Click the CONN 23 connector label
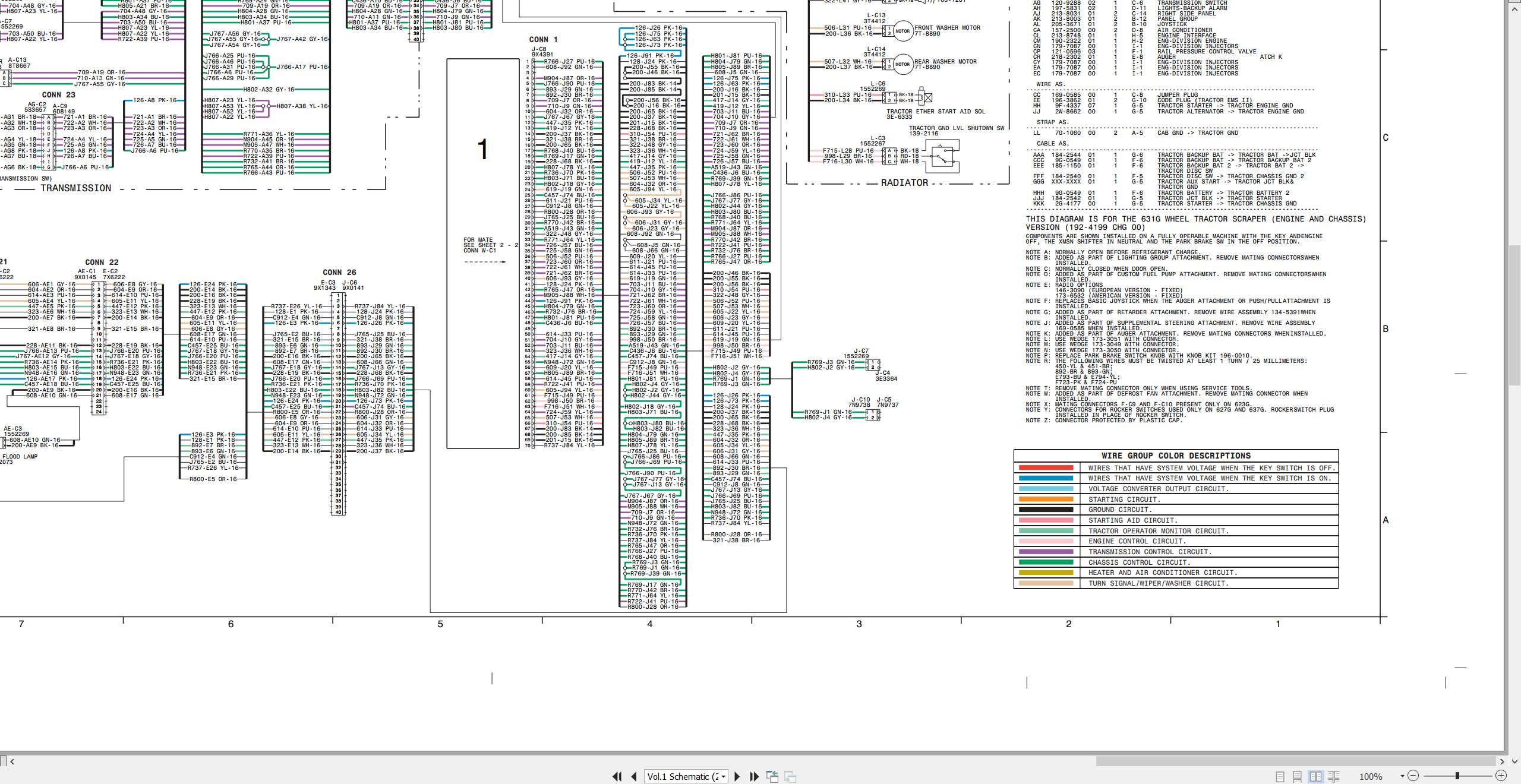The image size is (1521, 784). tap(58, 95)
